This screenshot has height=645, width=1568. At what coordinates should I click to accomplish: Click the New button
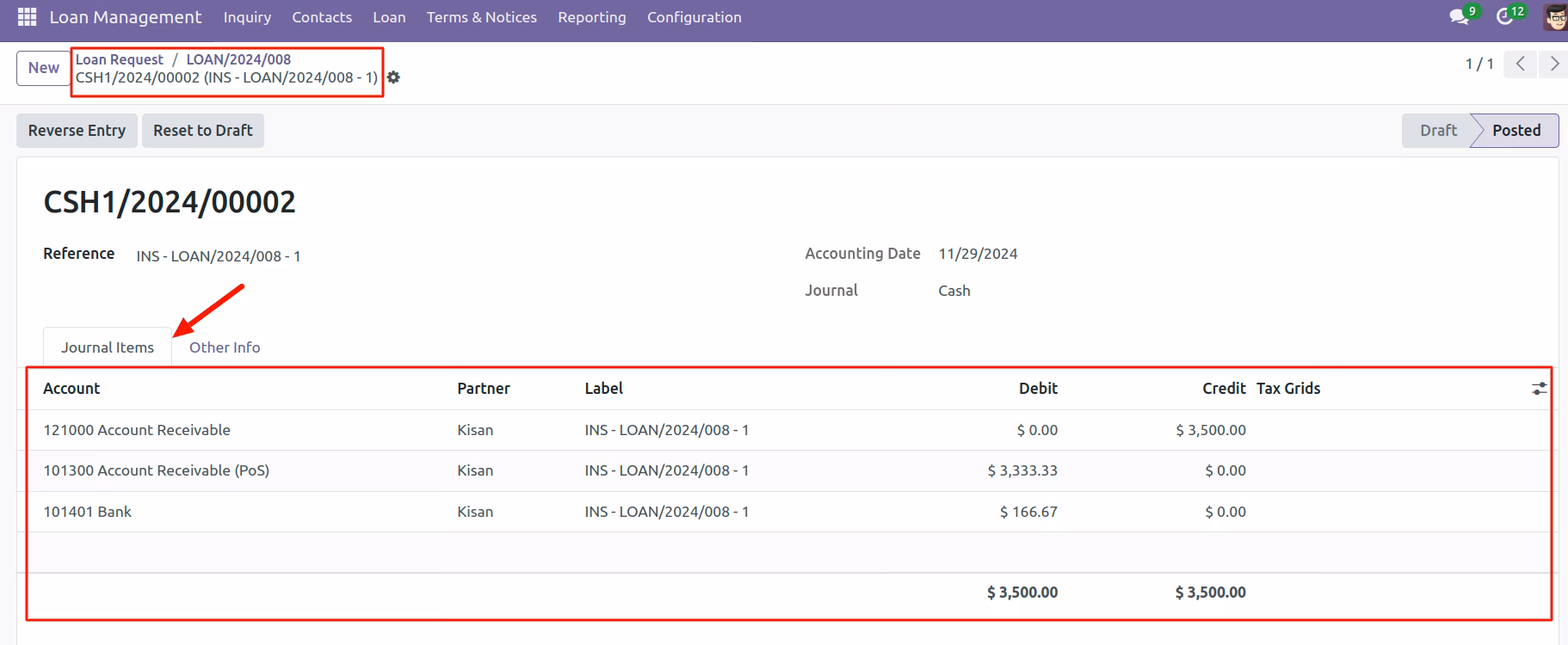(x=43, y=68)
